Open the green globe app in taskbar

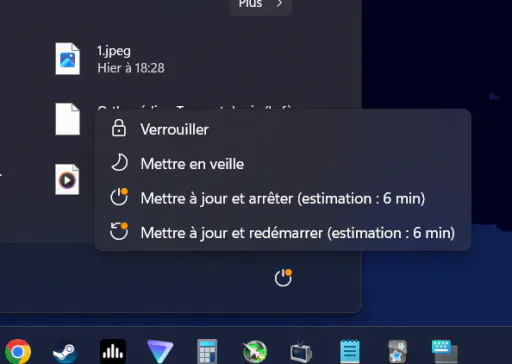click(x=255, y=352)
